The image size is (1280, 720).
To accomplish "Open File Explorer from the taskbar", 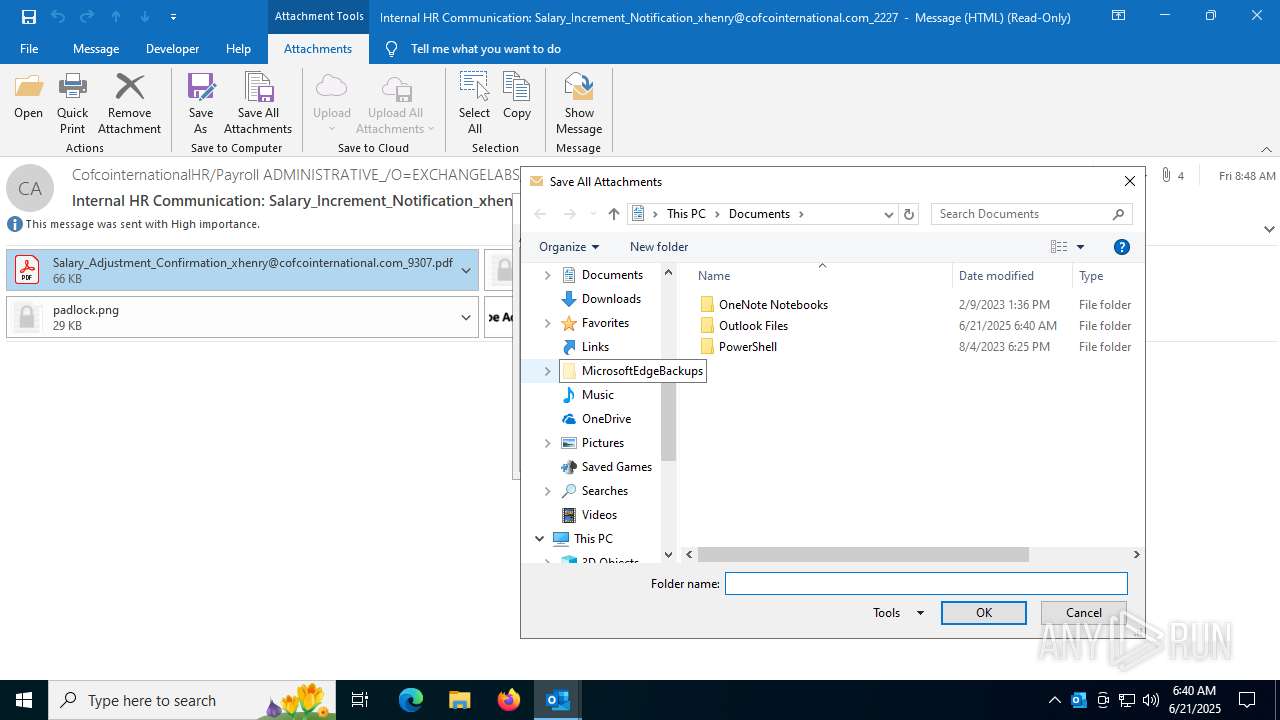I will [459, 700].
